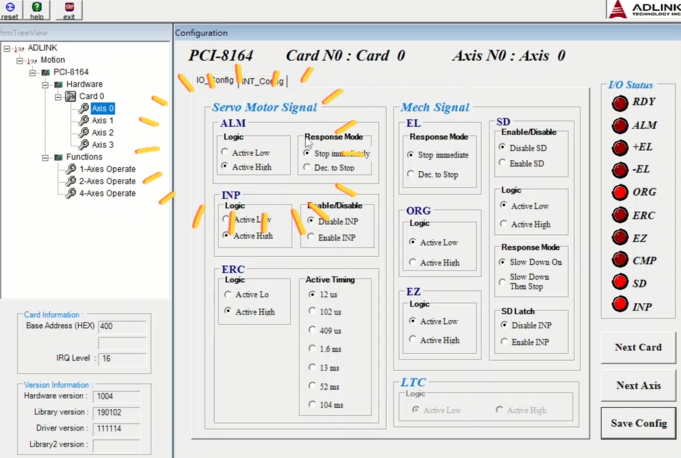Click the 2-Axes Operate wrench icon
This screenshot has height=458, width=681.
(x=71, y=181)
